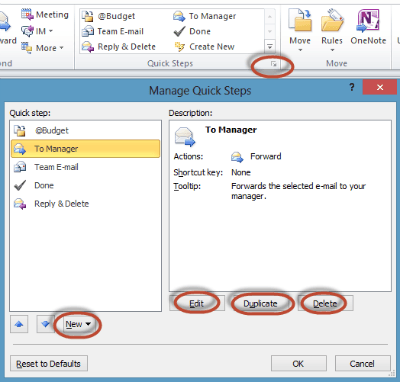Cancel the Manage Quick Steps dialog
Screen dimensions: 400x382
click(363, 363)
